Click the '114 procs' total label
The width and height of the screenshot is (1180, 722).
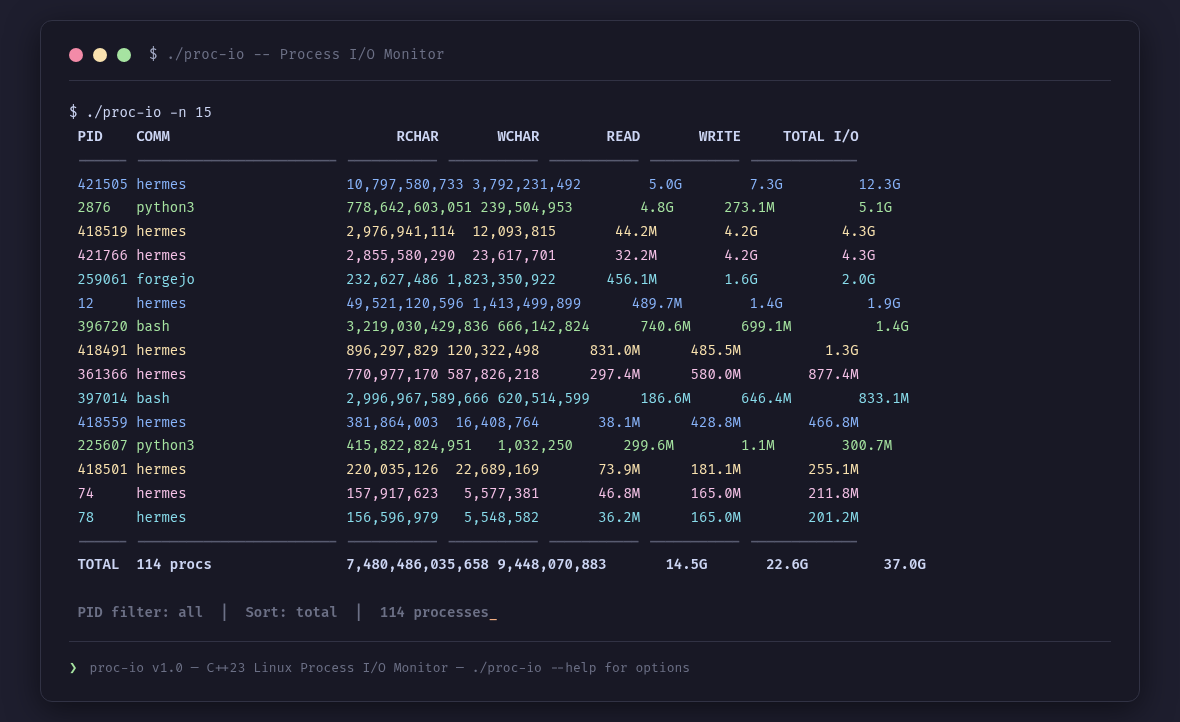point(174,564)
